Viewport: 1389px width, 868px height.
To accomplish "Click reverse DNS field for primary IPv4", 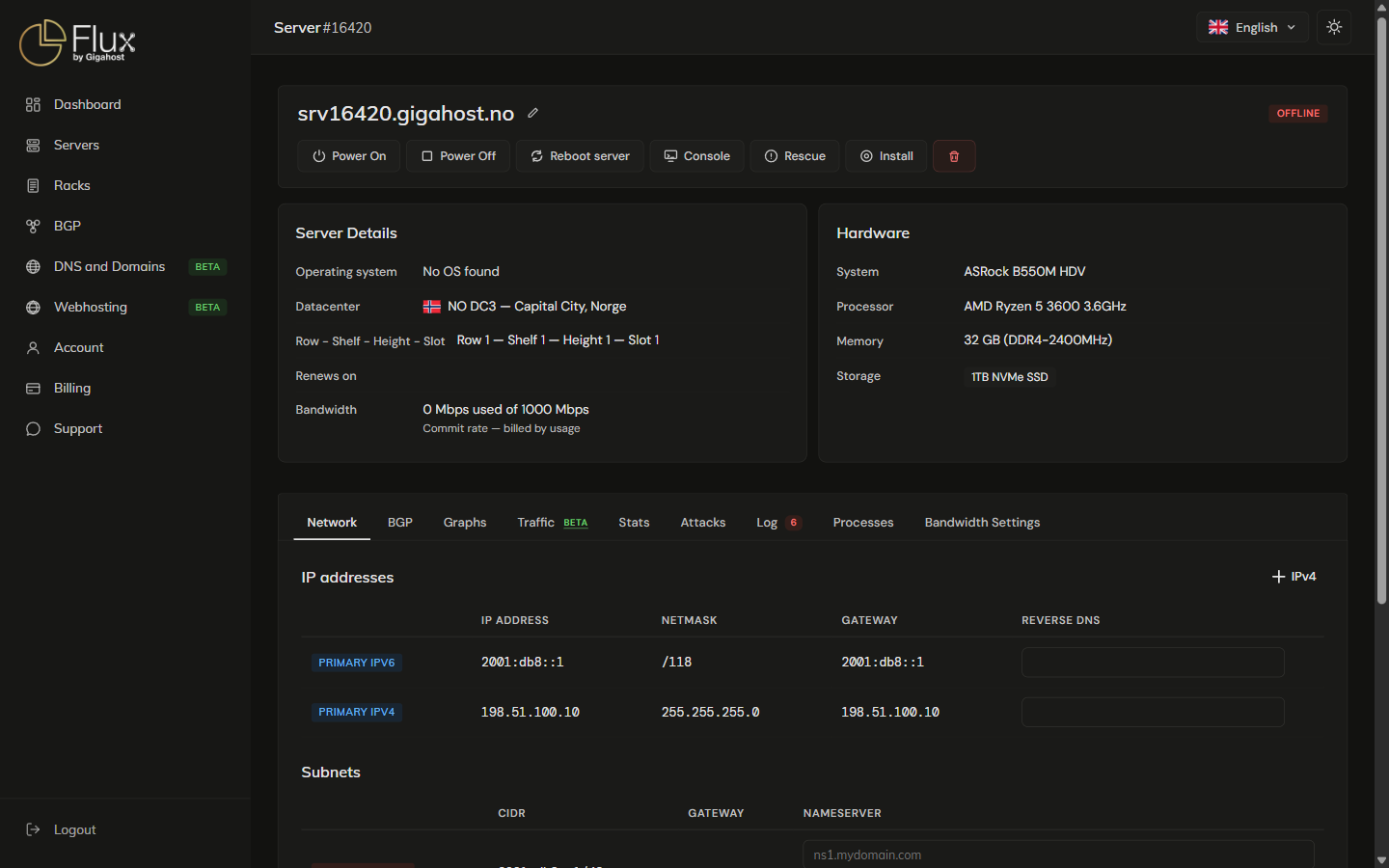I will pyautogui.click(x=1153, y=712).
